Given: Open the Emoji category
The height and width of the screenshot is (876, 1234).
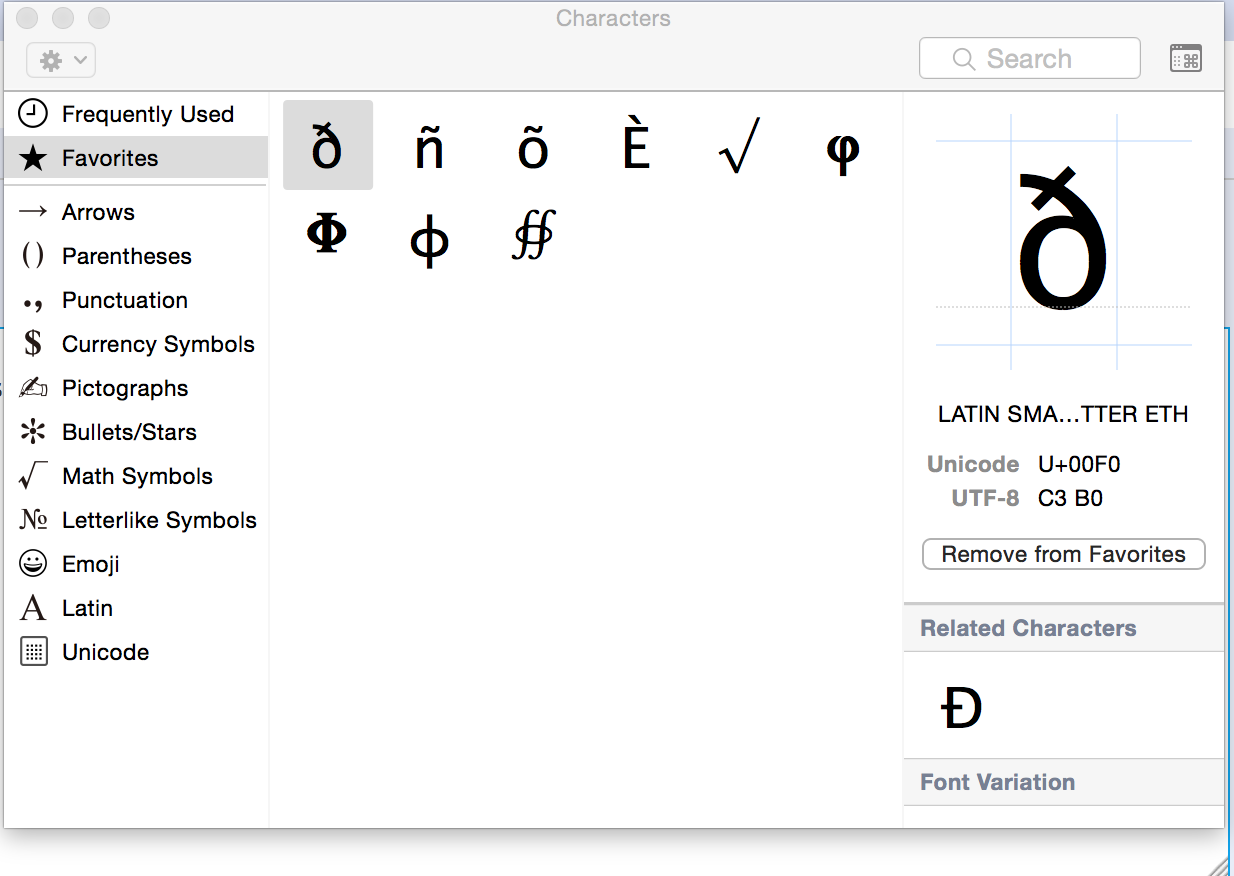Looking at the screenshot, I should click(136, 564).
